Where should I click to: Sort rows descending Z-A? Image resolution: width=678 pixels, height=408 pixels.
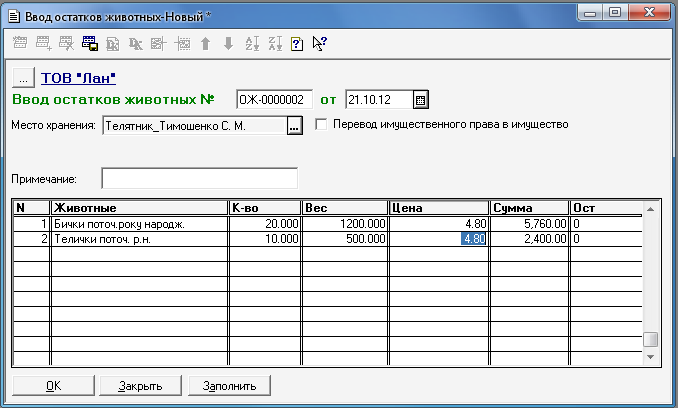[x=275, y=44]
